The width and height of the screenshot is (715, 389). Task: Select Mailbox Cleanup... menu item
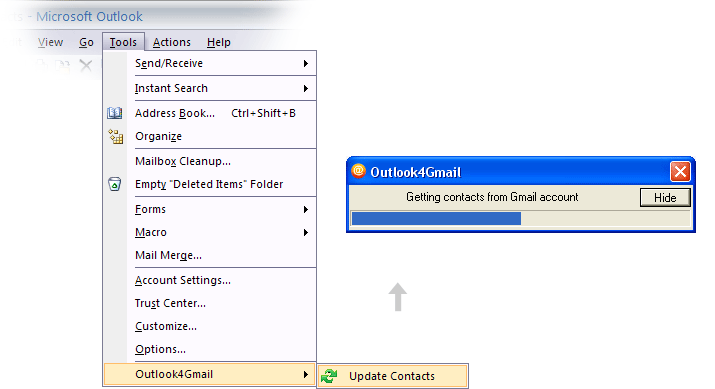210,161
